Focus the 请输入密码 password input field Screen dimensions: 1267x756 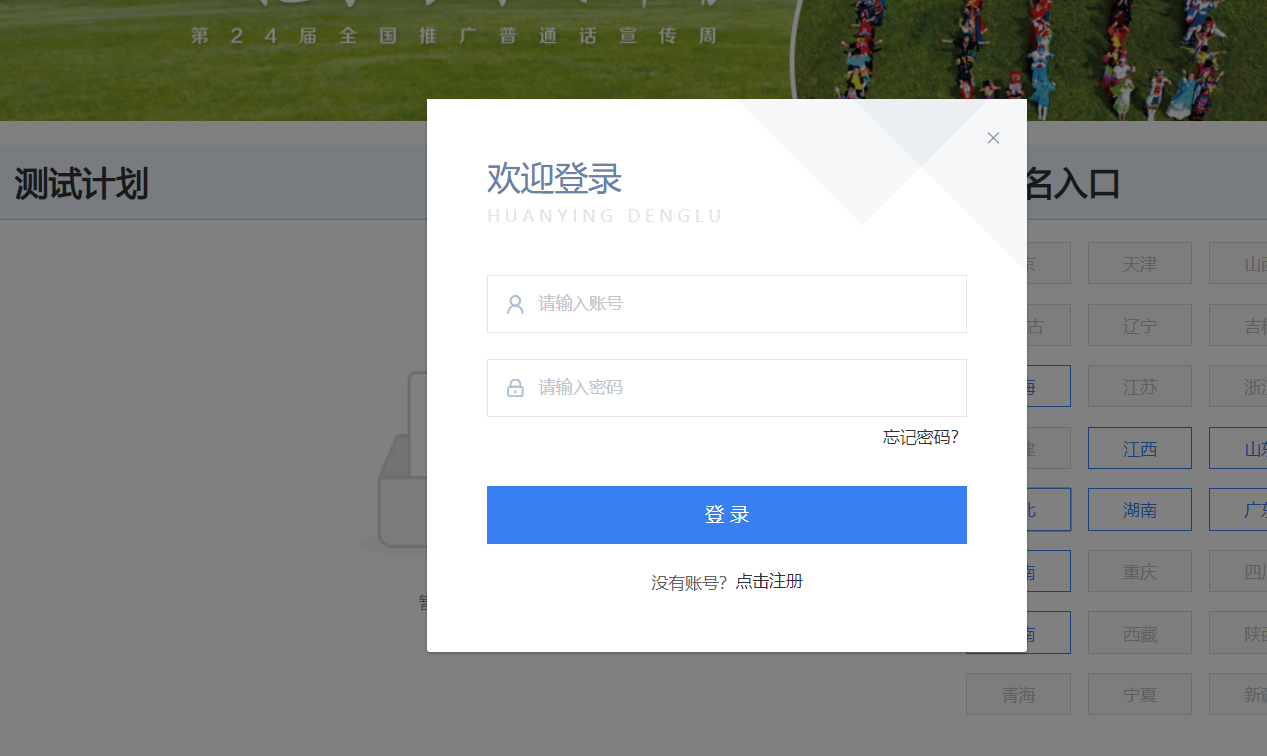[740, 388]
